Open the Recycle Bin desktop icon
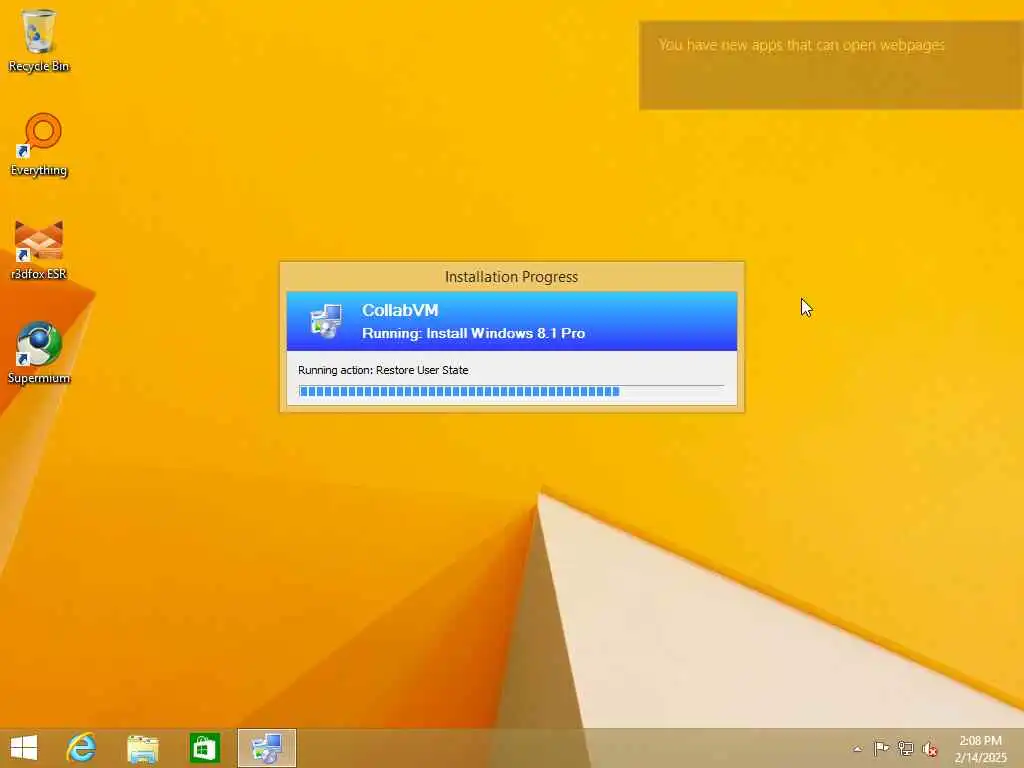 [x=39, y=40]
